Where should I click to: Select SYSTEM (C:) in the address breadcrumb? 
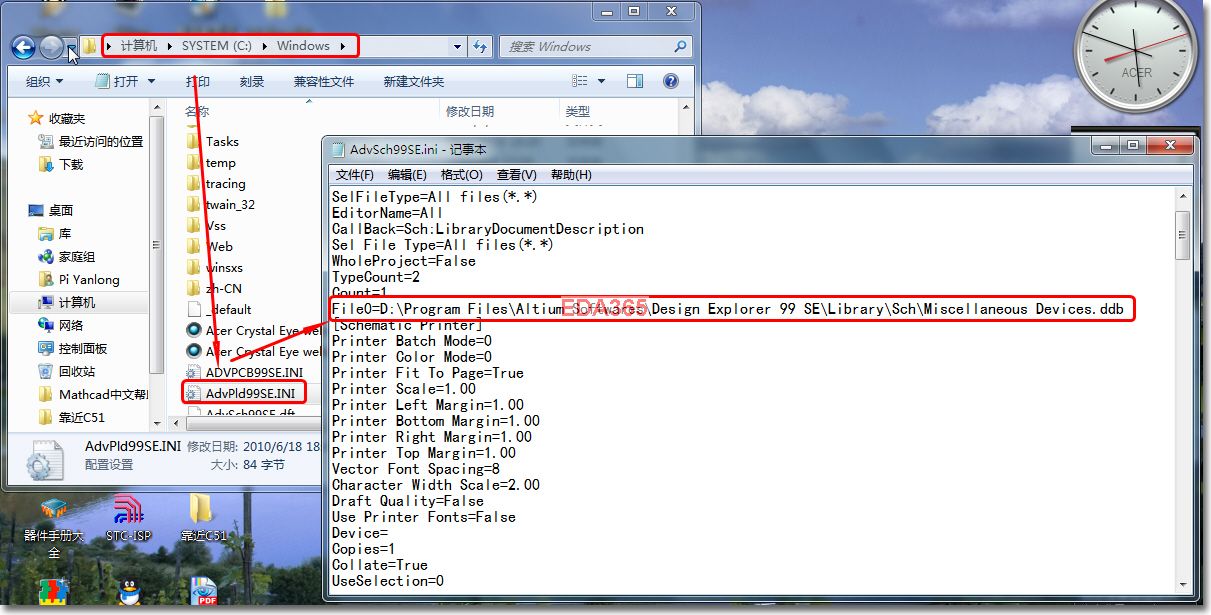point(217,46)
